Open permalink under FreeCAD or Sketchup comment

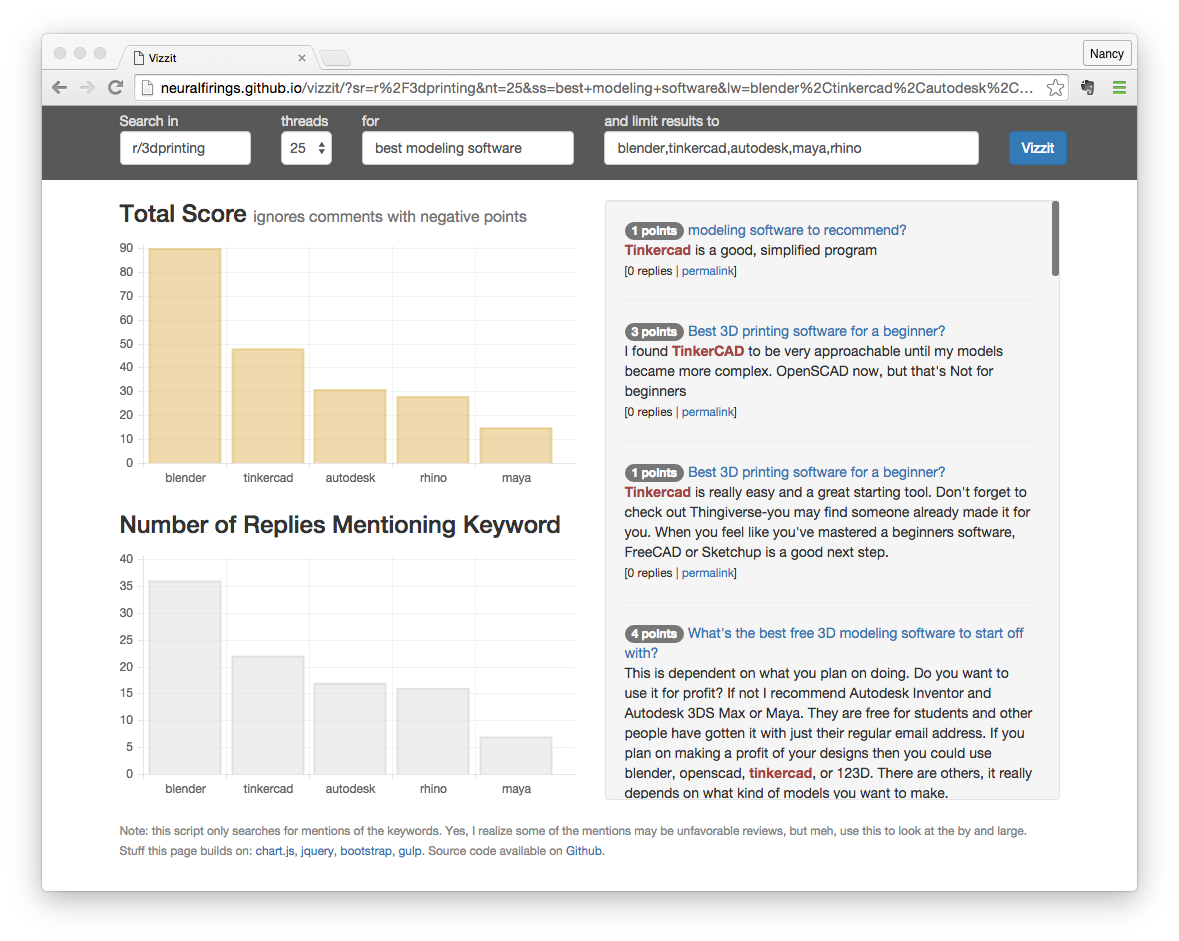click(708, 573)
